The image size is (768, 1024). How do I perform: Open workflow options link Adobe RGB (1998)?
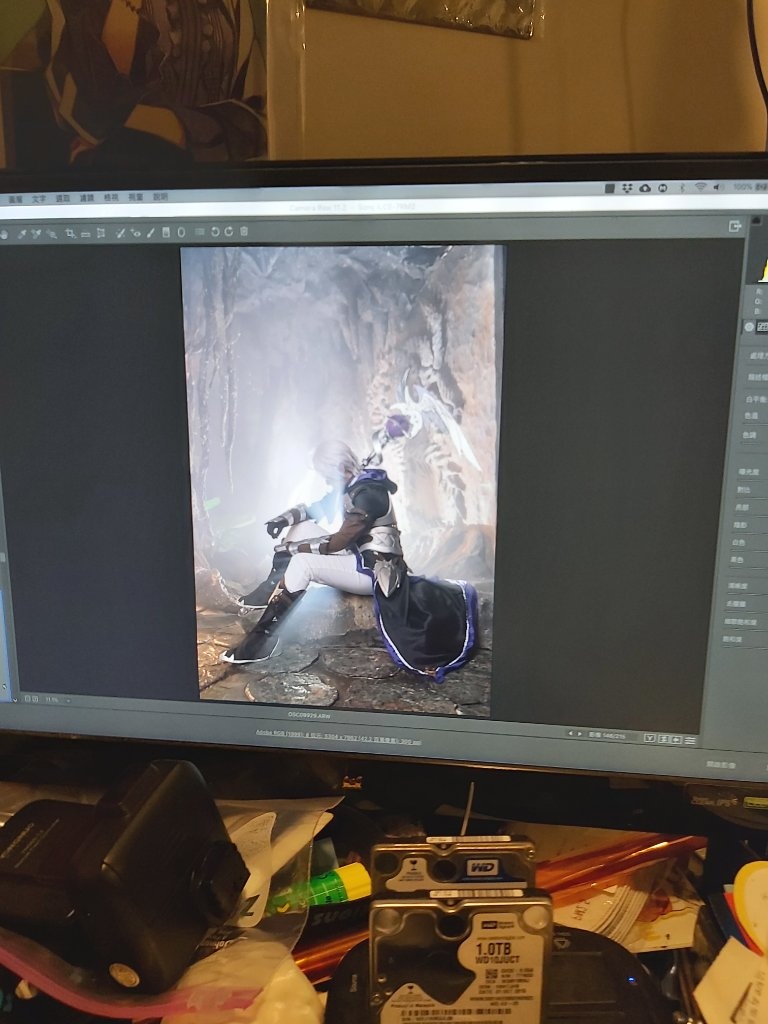(338, 737)
